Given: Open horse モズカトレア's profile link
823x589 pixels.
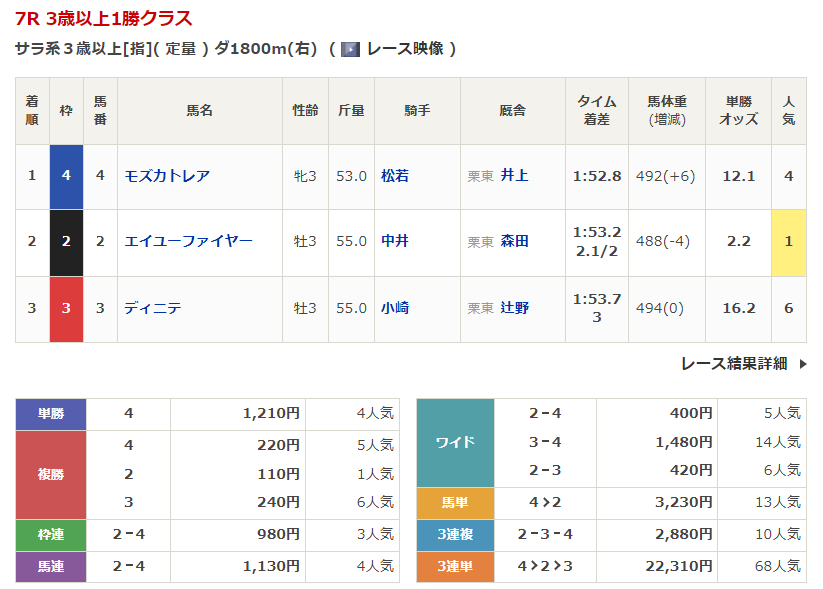Looking at the screenshot, I should (x=167, y=176).
